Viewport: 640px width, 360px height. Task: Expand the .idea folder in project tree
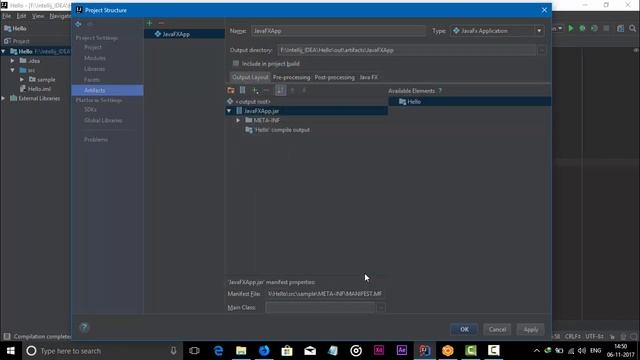tap(12, 61)
